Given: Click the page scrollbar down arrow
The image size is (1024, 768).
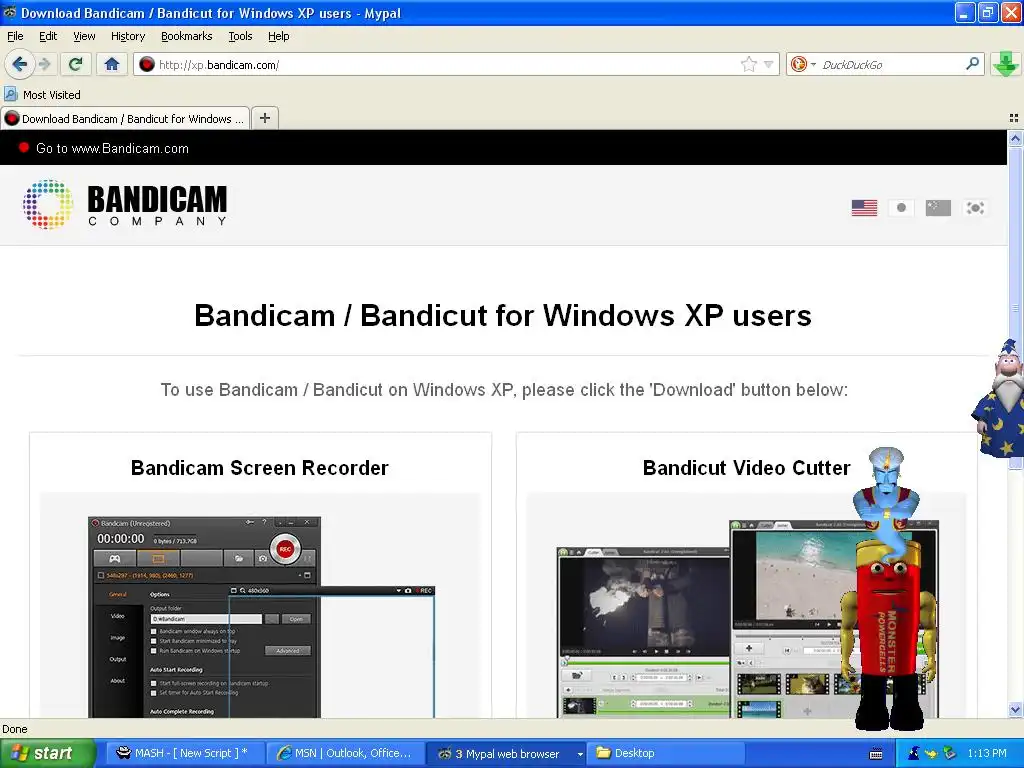Looking at the screenshot, I should [x=1015, y=709].
